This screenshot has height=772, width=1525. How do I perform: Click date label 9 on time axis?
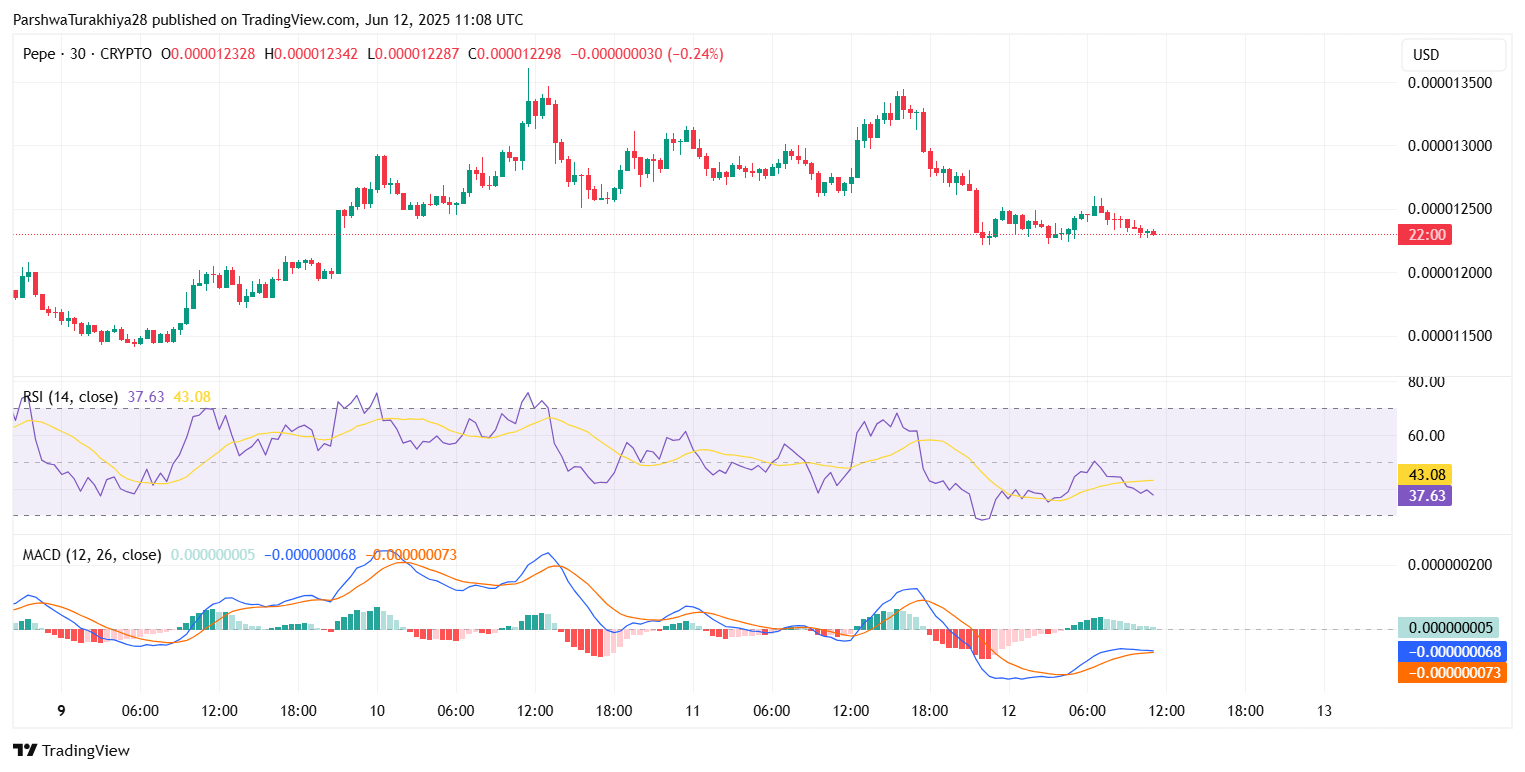(x=62, y=711)
